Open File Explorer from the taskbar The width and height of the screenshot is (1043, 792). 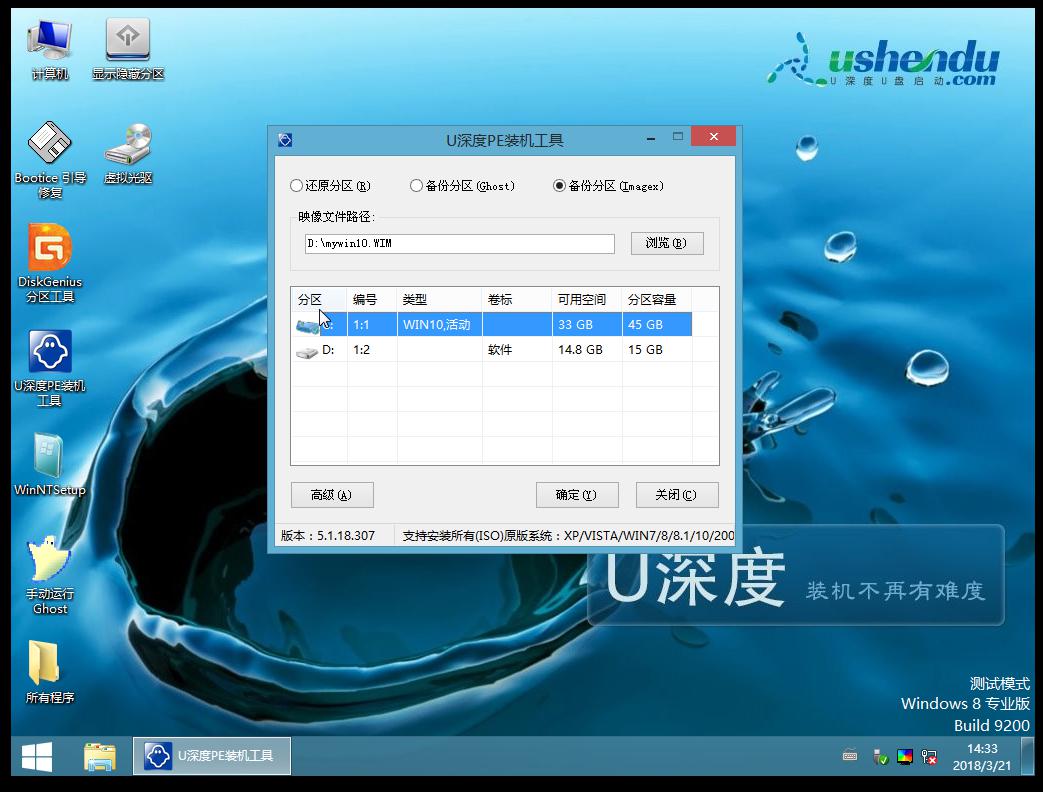click(x=100, y=757)
